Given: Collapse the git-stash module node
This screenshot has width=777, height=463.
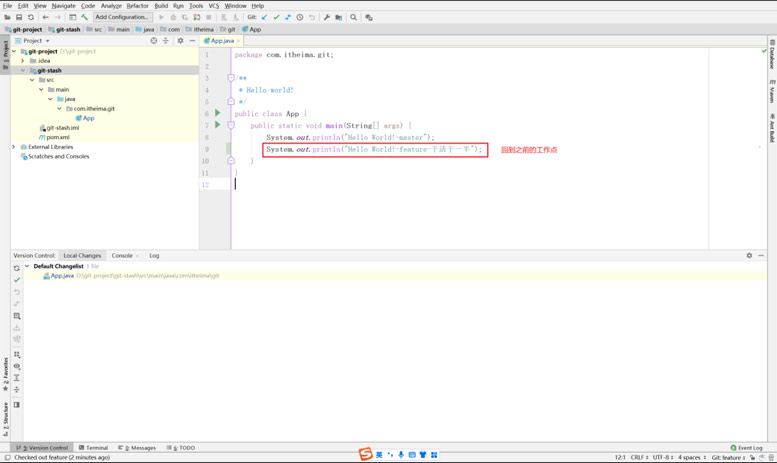Looking at the screenshot, I should pyautogui.click(x=23, y=70).
